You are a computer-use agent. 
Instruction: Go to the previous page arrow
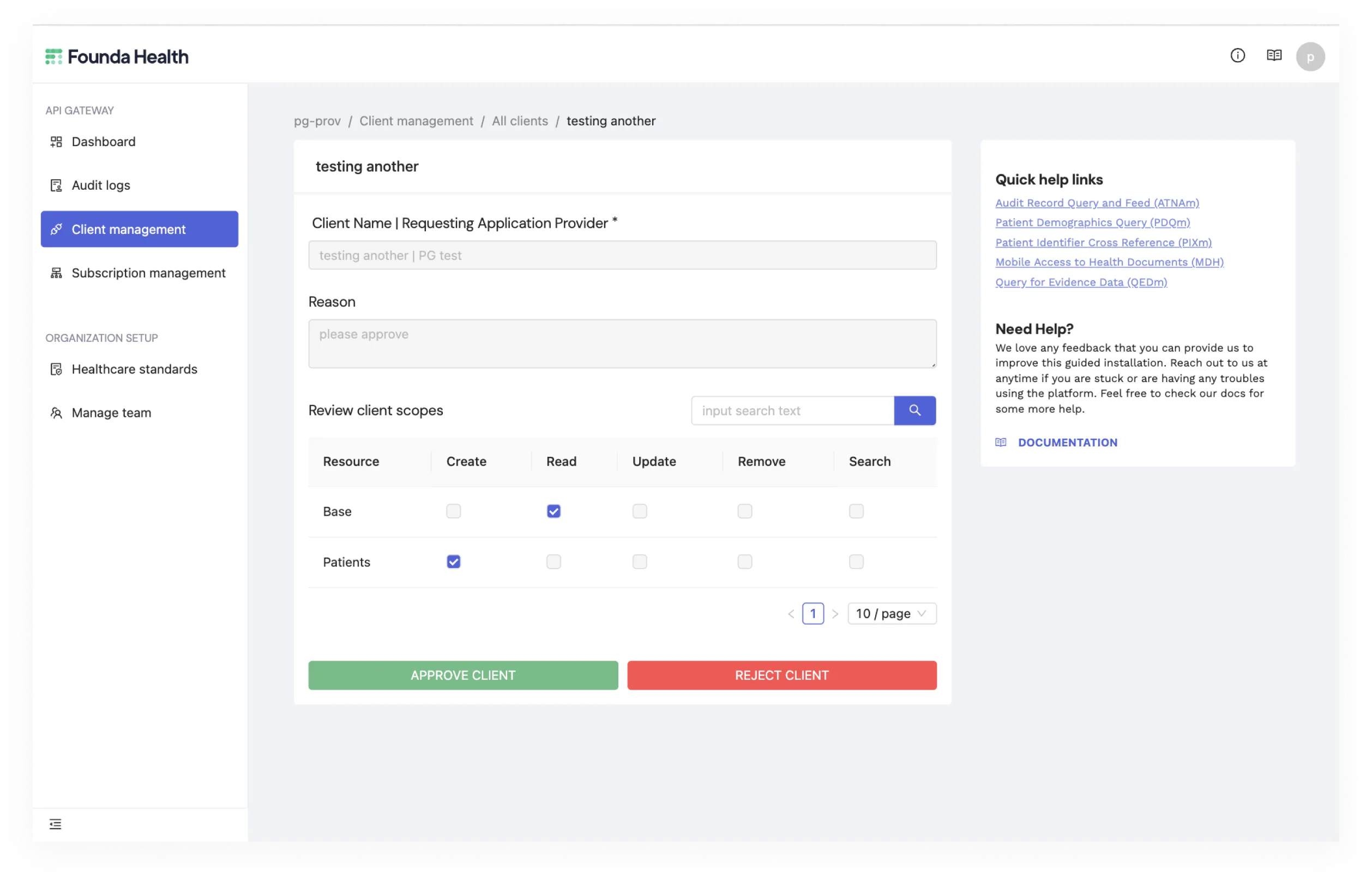point(791,614)
